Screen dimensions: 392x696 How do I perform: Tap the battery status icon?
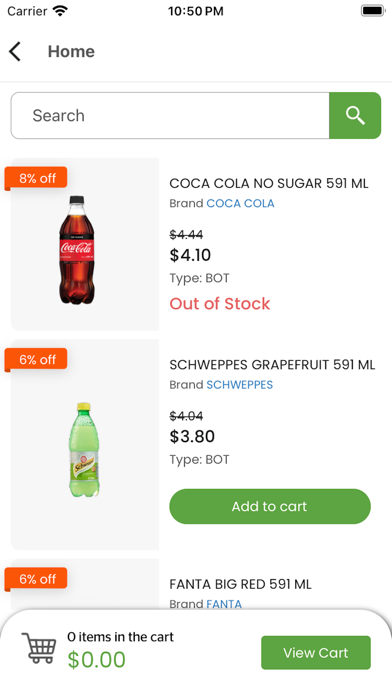coord(373,11)
